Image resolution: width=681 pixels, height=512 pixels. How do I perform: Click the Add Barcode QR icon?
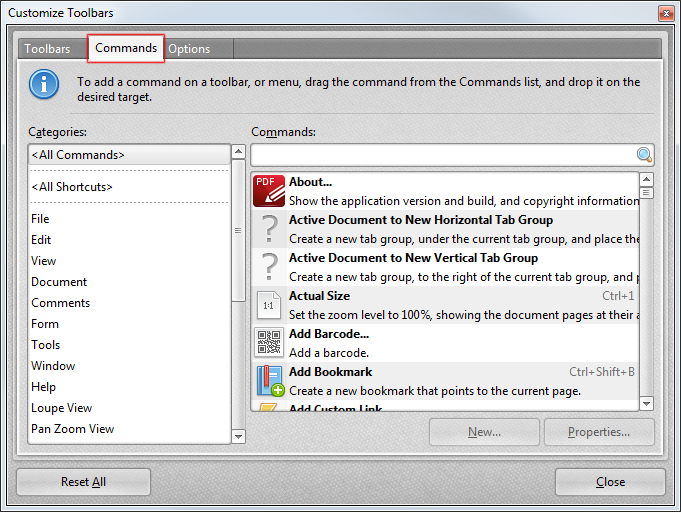click(x=269, y=343)
